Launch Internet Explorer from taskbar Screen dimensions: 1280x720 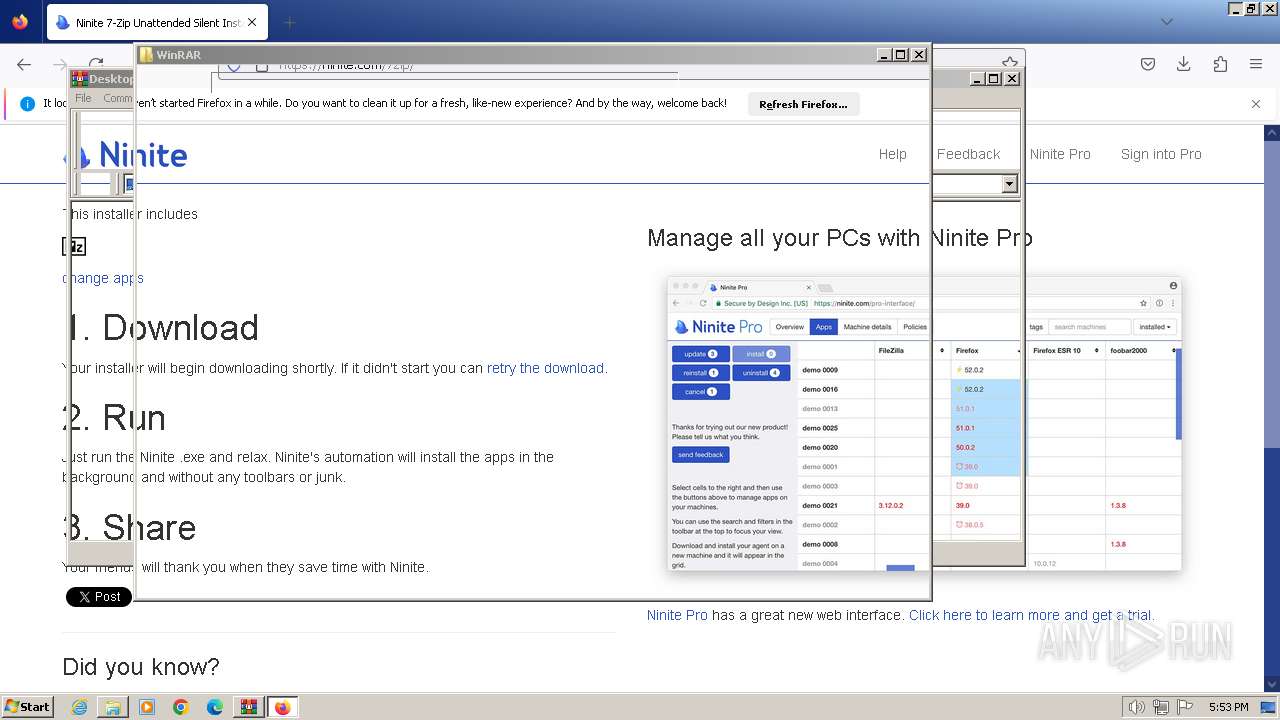(79, 707)
